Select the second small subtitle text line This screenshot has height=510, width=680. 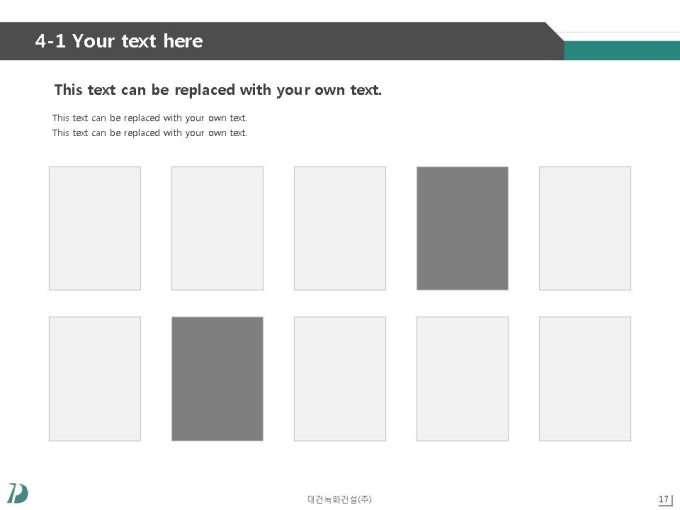point(150,133)
